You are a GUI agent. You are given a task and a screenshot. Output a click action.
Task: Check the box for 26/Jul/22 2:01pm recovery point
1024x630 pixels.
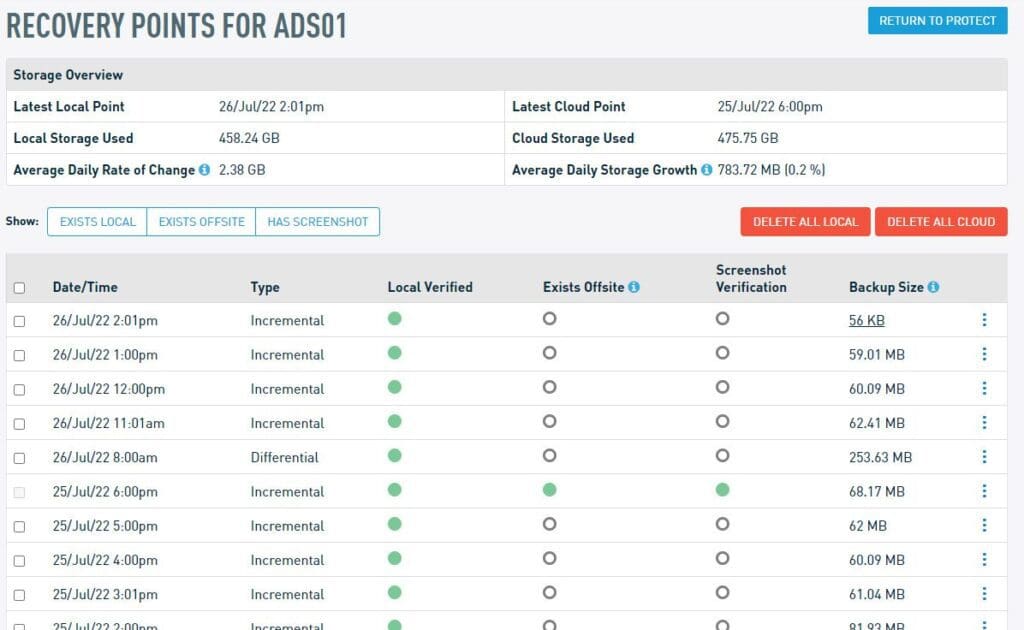[x=20, y=321]
